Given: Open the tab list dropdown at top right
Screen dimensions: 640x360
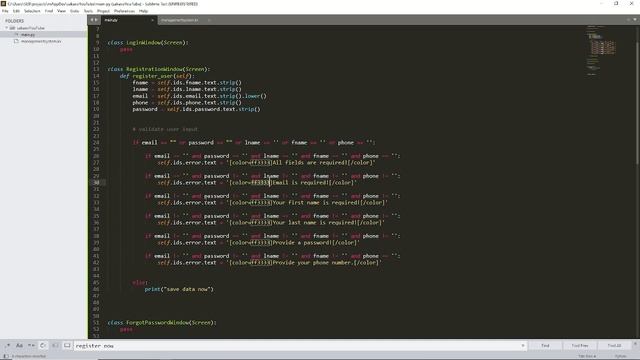Looking at the screenshot, I should pyautogui.click(x=635, y=20).
